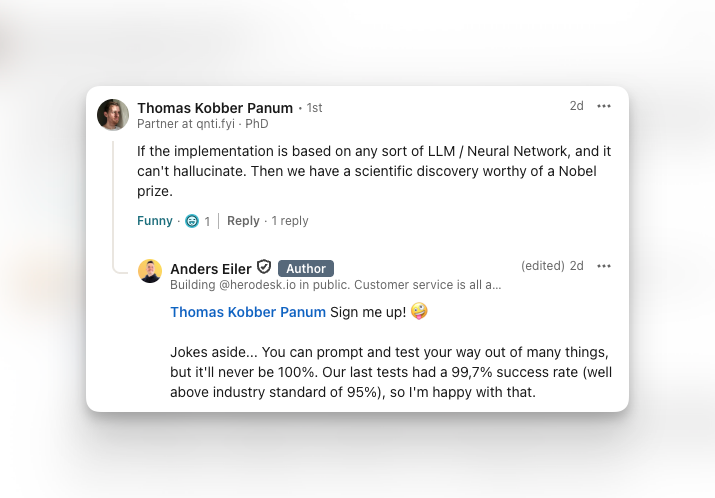Click the zany face emoji in reply

pyautogui.click(x=420, y=312)
